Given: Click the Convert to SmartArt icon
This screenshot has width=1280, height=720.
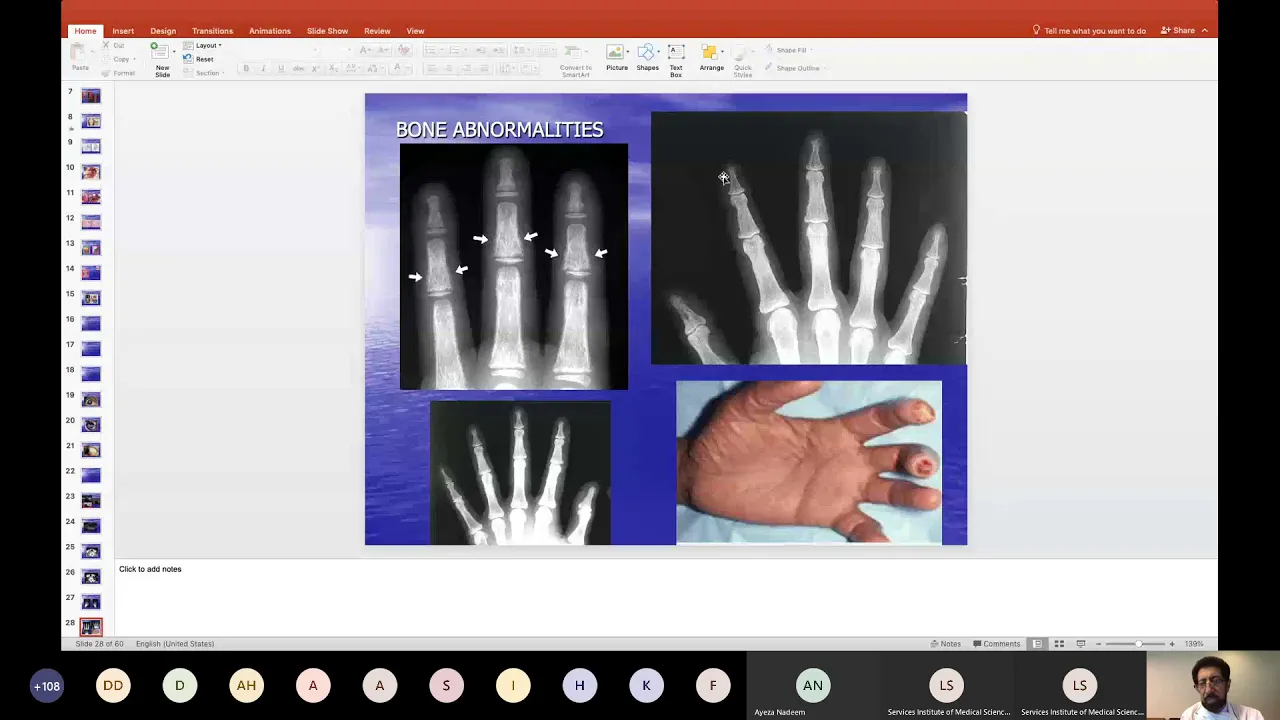Looking at the screenshot, I should [575, 53].
